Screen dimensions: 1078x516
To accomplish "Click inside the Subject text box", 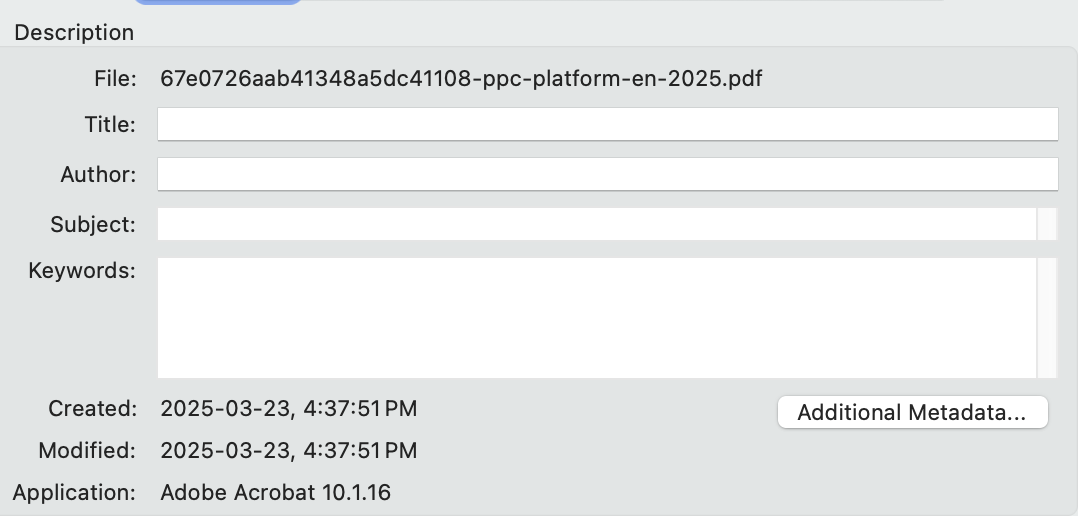I will [x=596, y=224].
